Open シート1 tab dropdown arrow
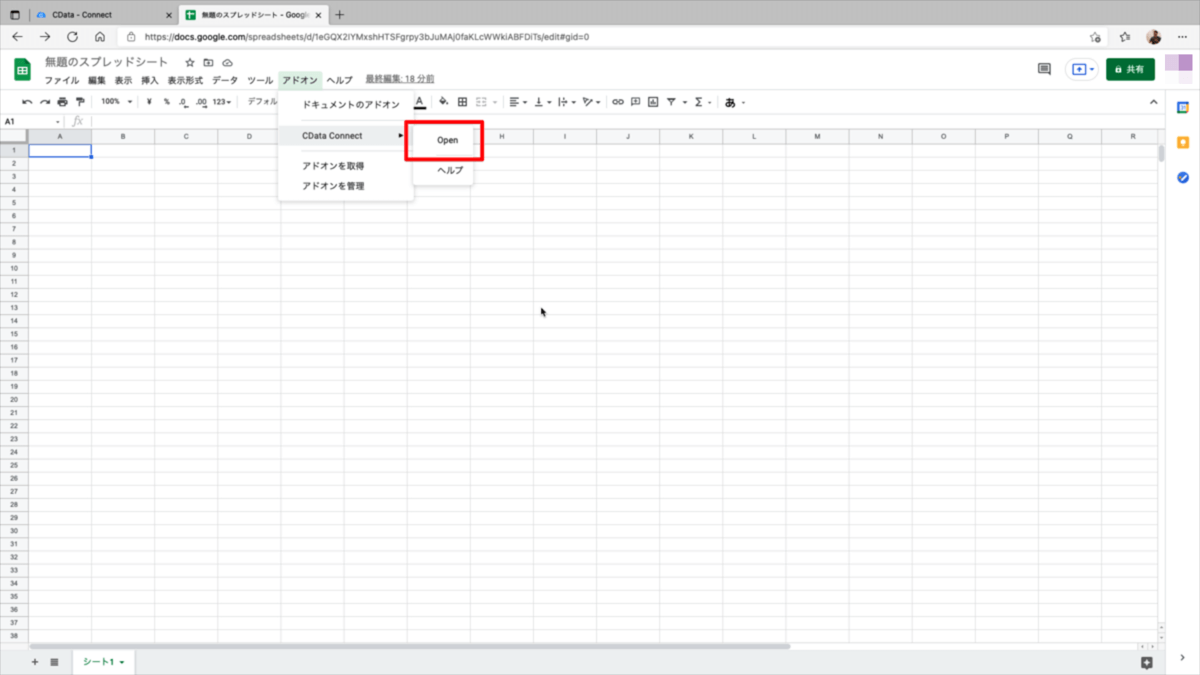Image resolution: width=1200 pixels, height=675 pixels. 122,662
